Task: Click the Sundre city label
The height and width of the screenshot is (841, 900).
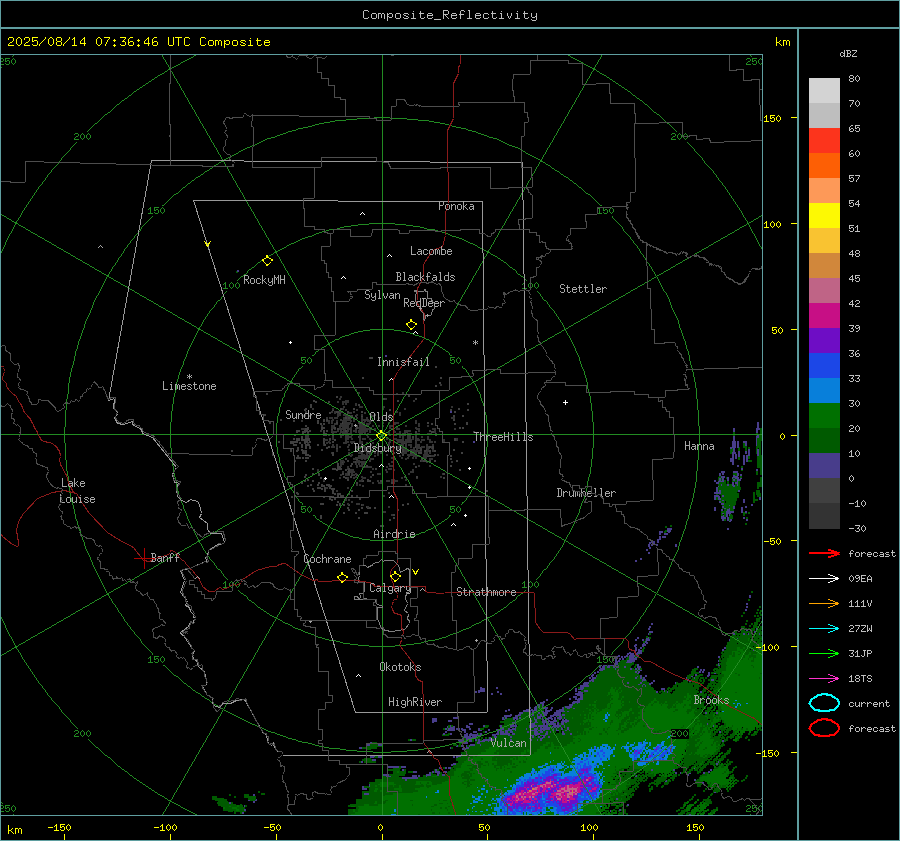Action: tap(303, 414)
